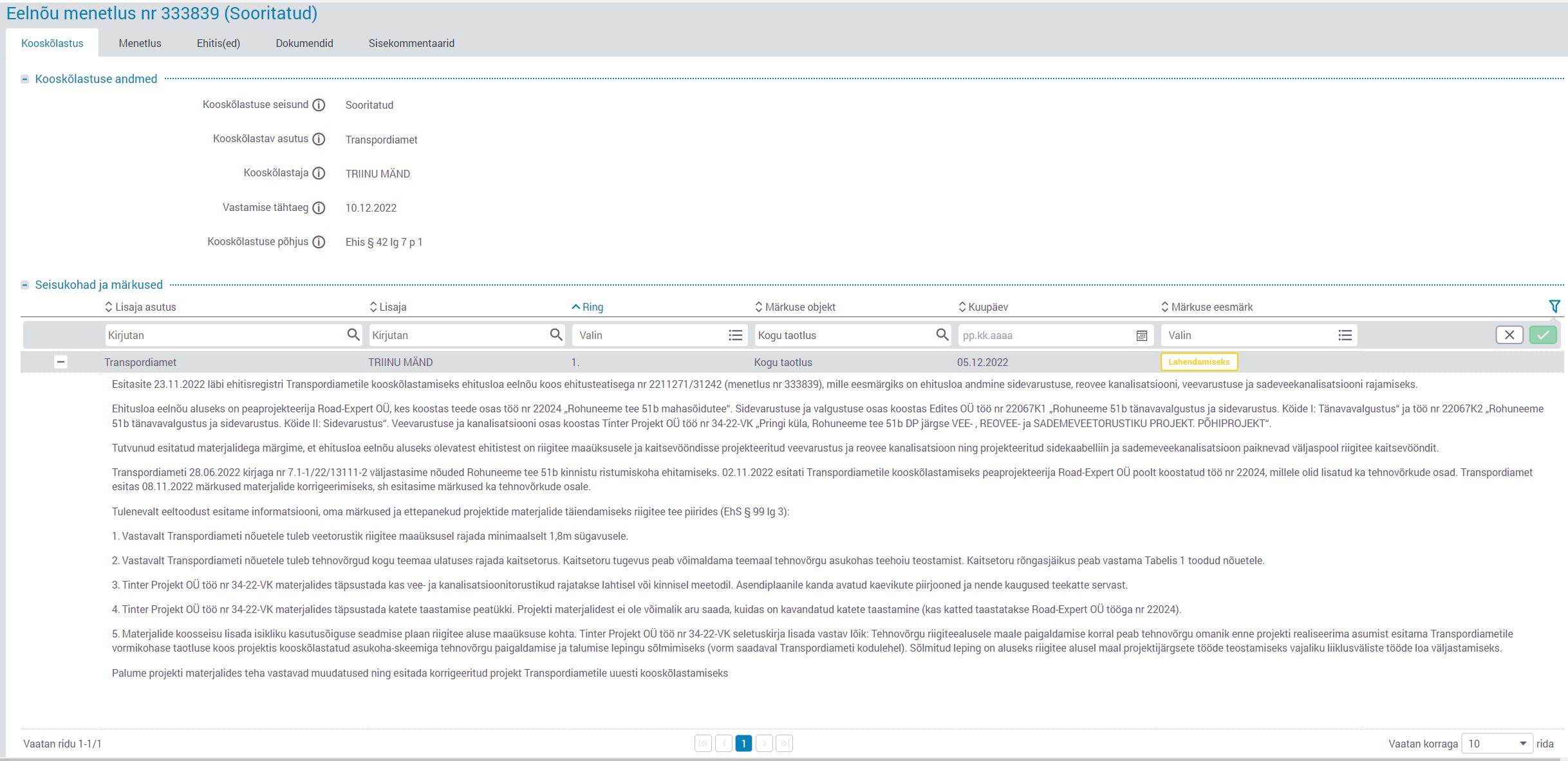Screen dimensions: 1568x761
Task: Open the Ehitis(ed) tab
Action: pyautogui.click(x=218, y=43)
